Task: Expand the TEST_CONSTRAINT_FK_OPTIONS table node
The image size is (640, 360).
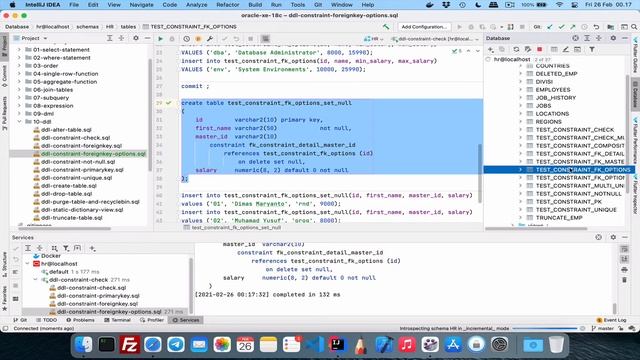Action: pyautogui.click(x=520, y=170)
